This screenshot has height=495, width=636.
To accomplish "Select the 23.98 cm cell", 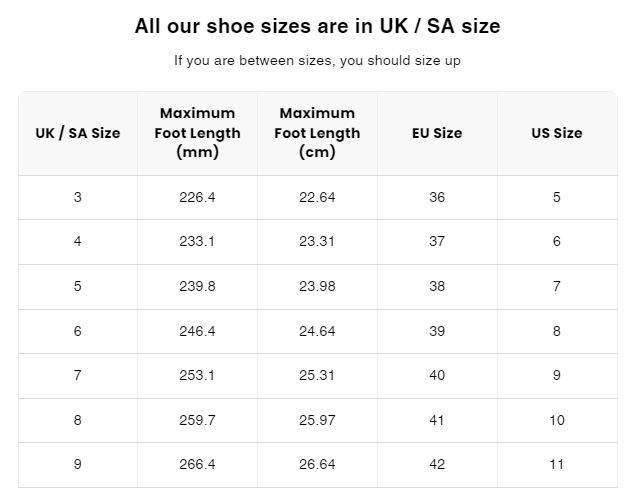I will 317,286.
